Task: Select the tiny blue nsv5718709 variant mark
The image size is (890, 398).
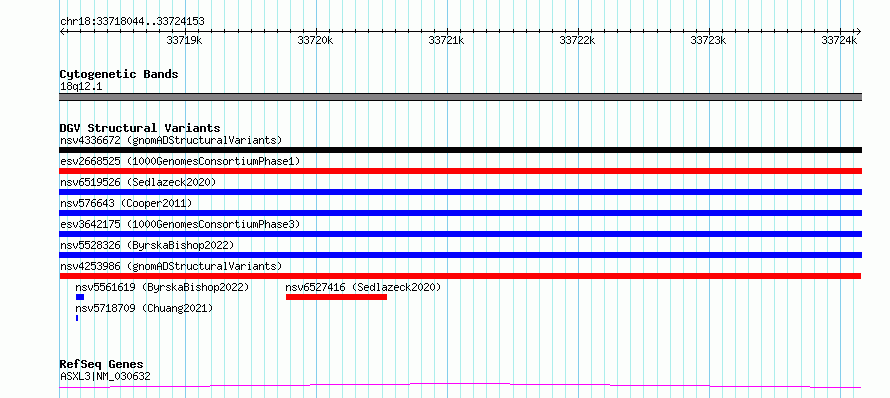Action: [x=77, y=318]
